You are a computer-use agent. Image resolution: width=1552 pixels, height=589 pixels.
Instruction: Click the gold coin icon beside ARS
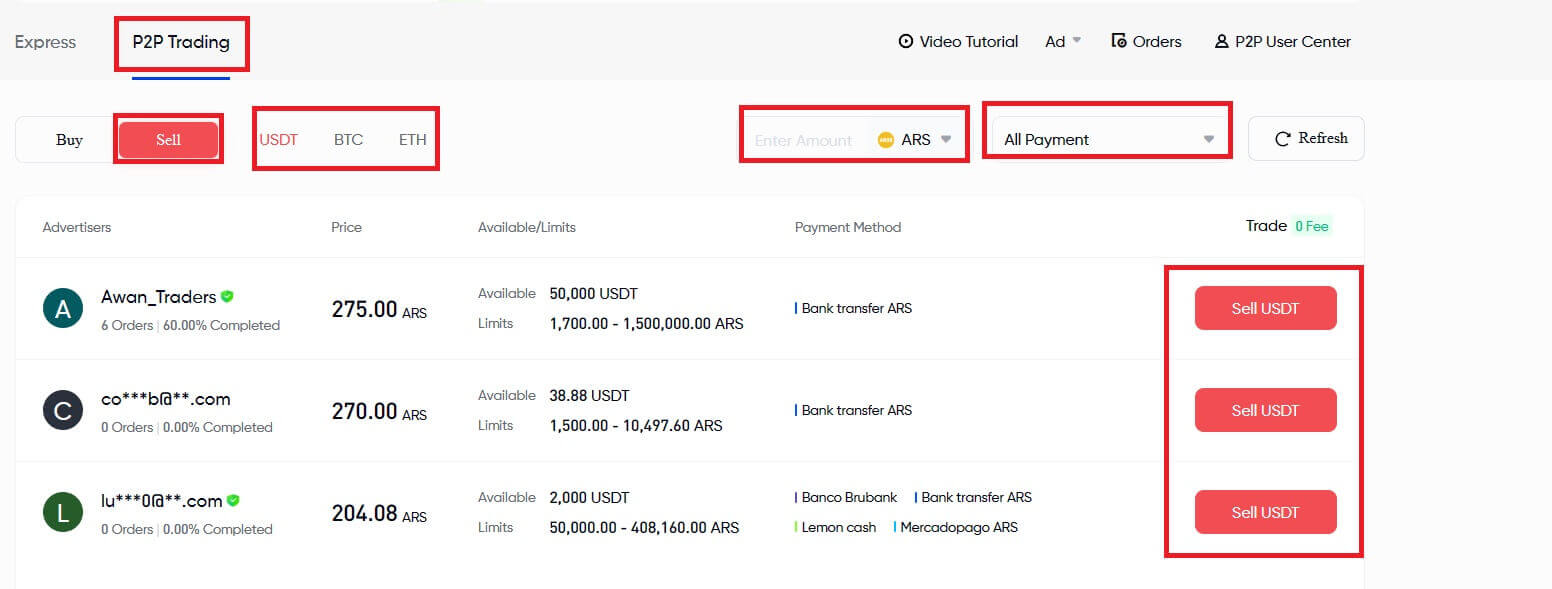pyautogui.click(x=886, y=140)
